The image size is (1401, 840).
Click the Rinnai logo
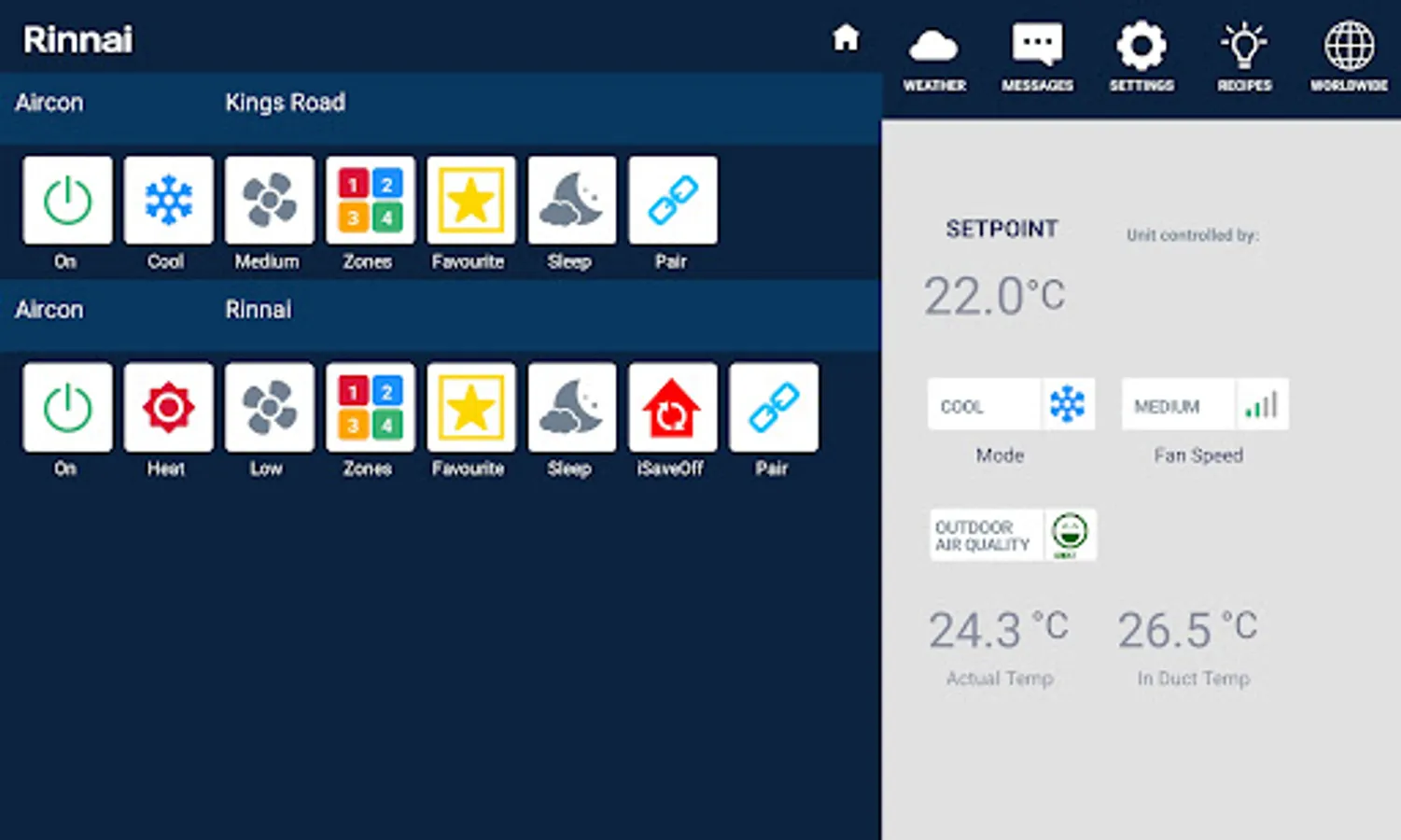[78, 39]
